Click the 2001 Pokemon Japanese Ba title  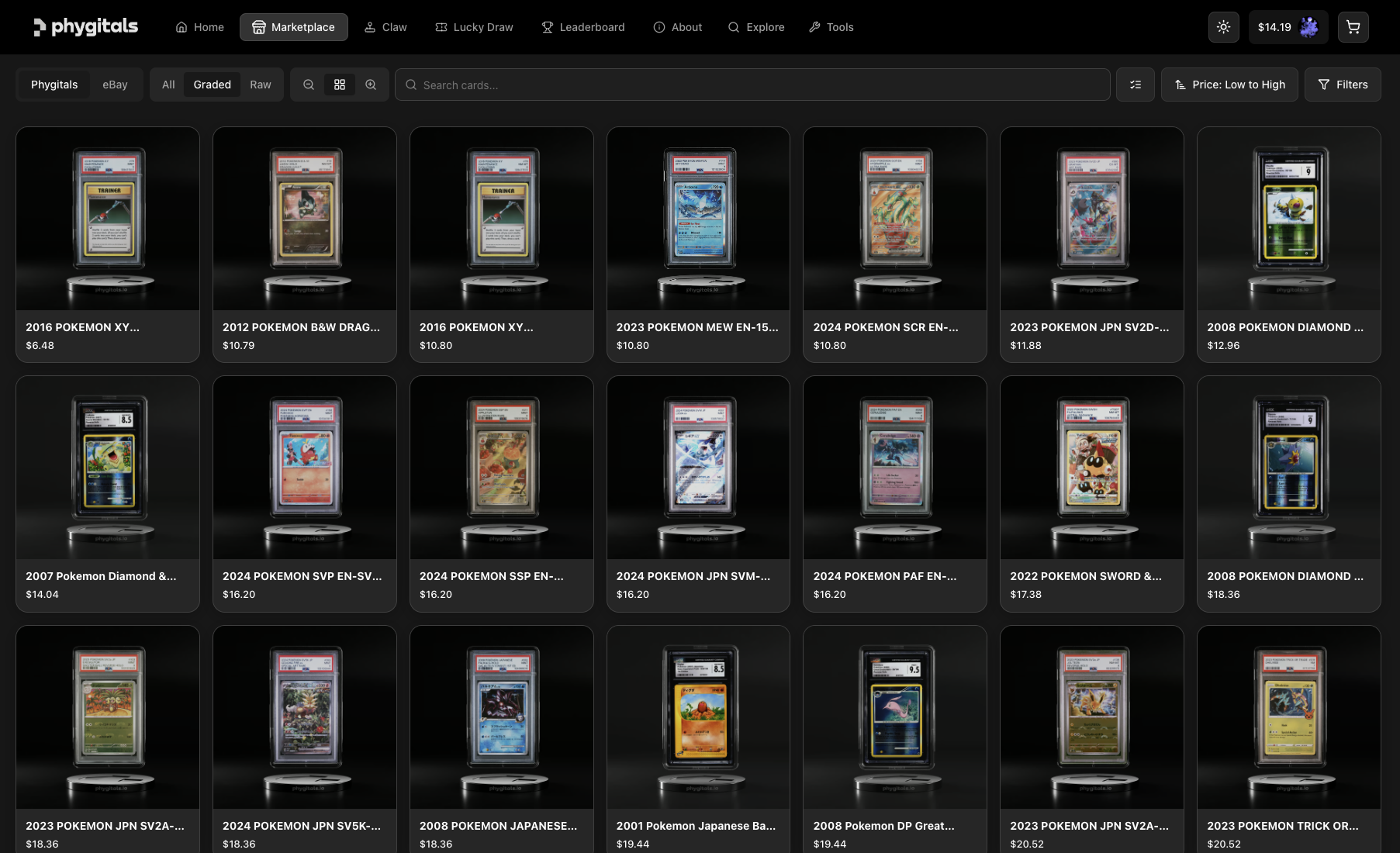tap(697, 826)
